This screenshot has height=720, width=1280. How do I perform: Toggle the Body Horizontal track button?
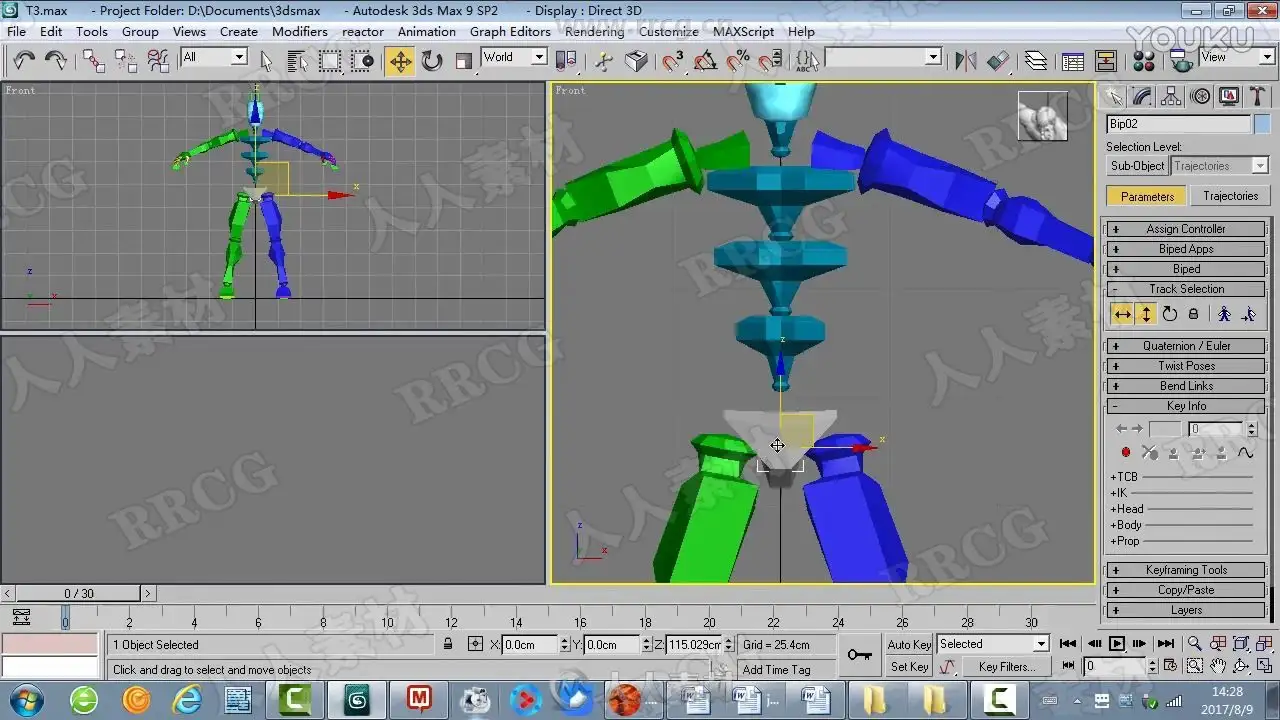[1123, 314]
